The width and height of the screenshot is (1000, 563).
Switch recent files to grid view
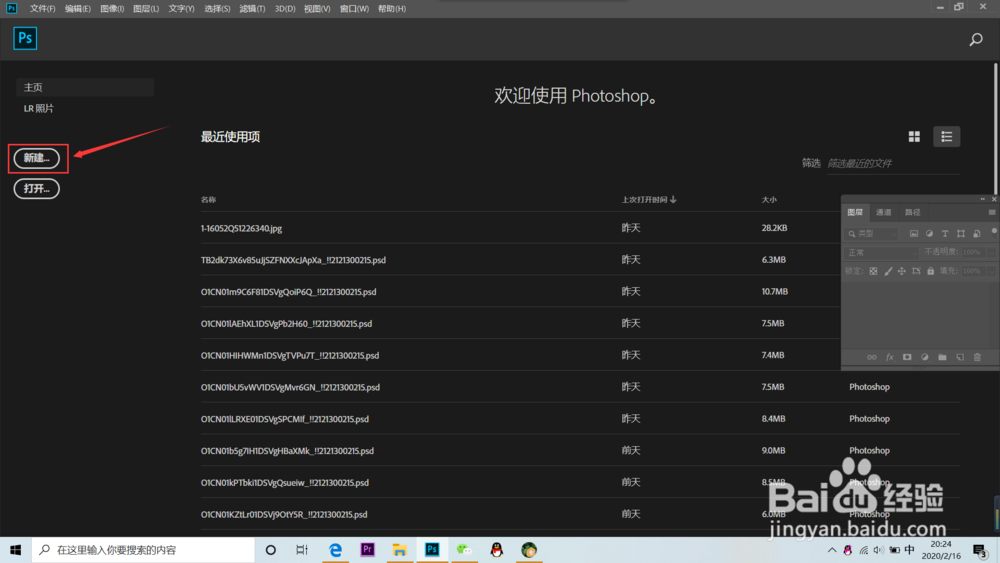(x=915, y=136)
